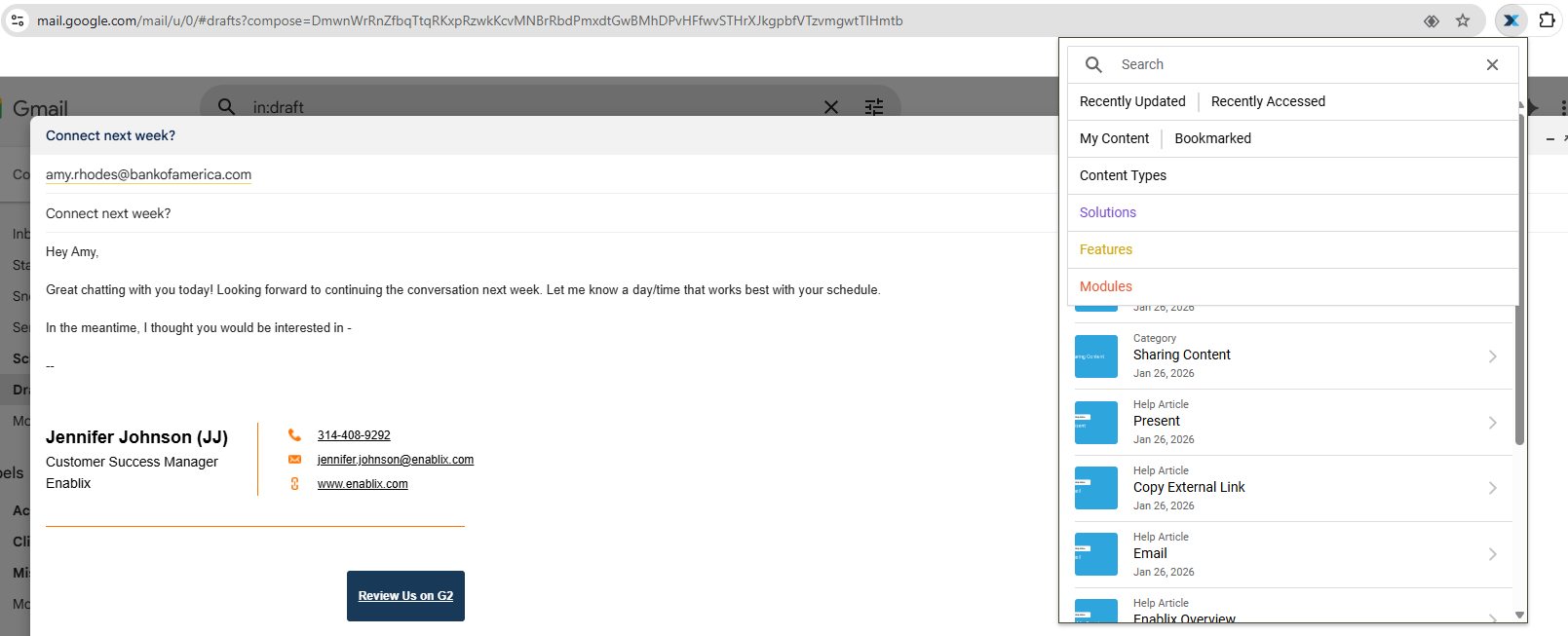Viewport: 1568px width, 636px height.
Task: Click the Enablix panel scrollbar thumb
Action: pyautogui.click(x=1519, y=279)
